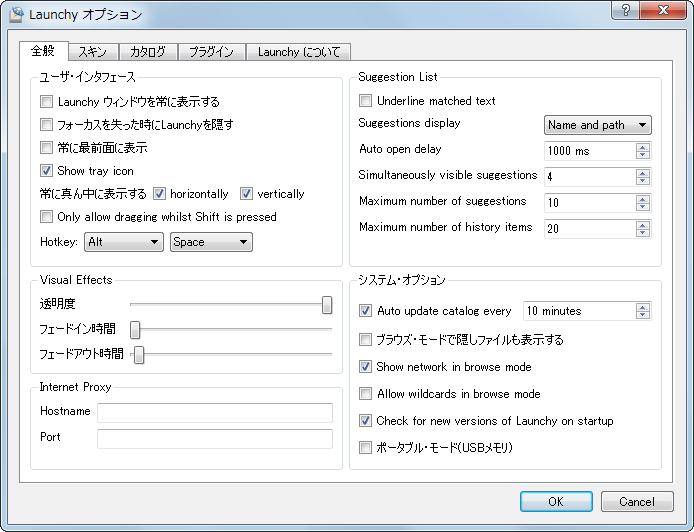The width and height of the screenshot is (694, 532).
Task: Enable Allow wildcards in browse mode
Action: coord(365,394)
